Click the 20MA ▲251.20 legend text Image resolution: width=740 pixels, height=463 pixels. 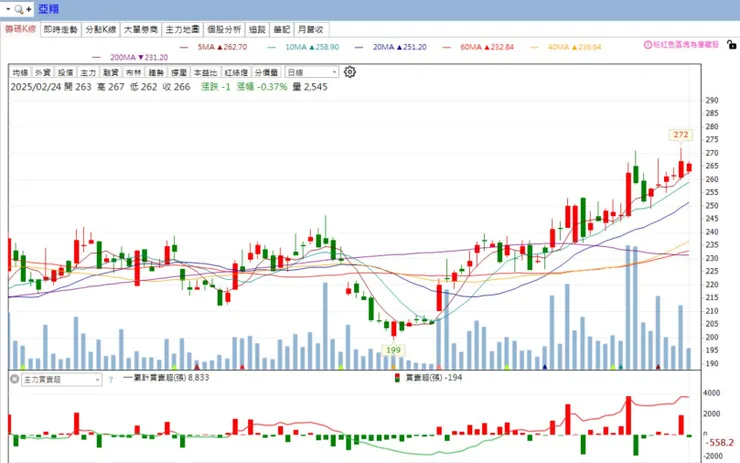pyautogui.click(x=400, y=47)
